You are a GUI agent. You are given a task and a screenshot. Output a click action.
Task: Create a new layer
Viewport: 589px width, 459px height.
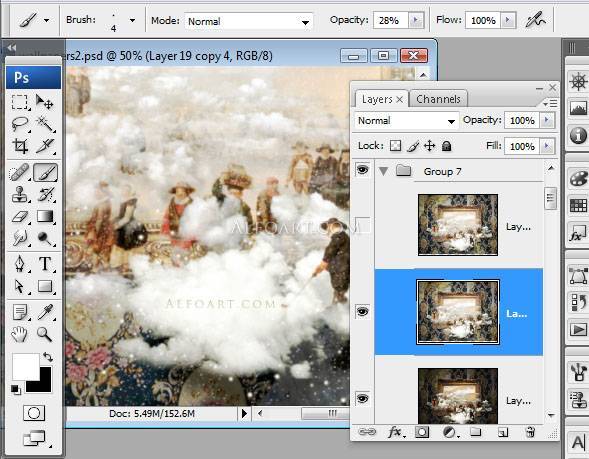pos(503,432)
